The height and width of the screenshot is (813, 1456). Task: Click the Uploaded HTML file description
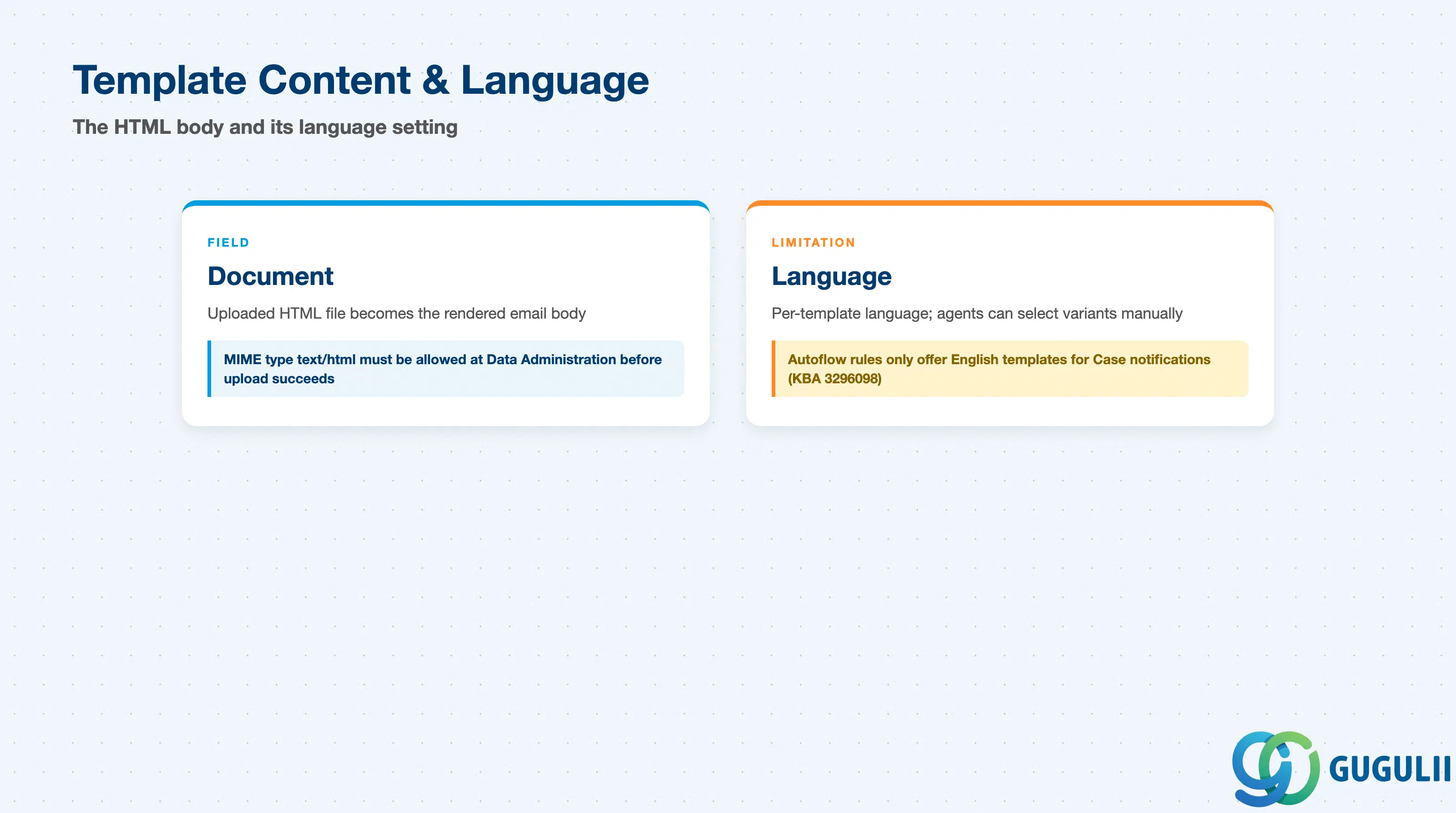point(396,313)
